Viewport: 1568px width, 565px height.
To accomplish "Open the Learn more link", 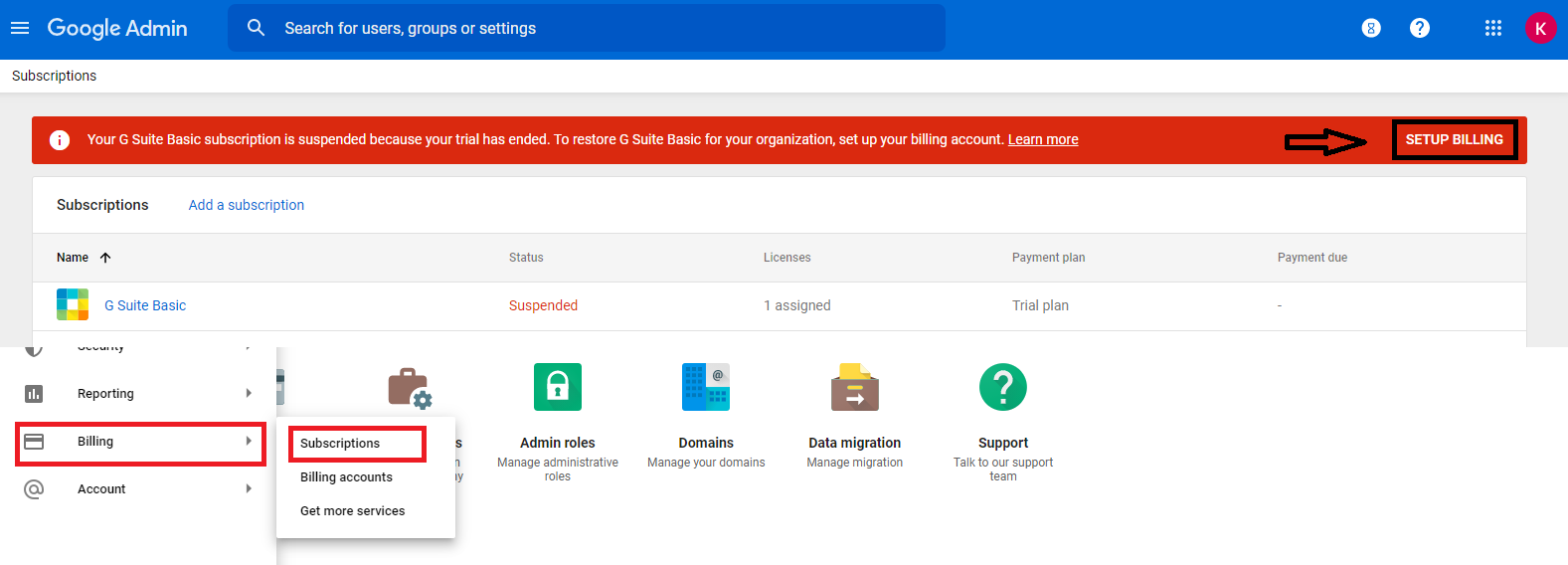I will (1043, 139).
